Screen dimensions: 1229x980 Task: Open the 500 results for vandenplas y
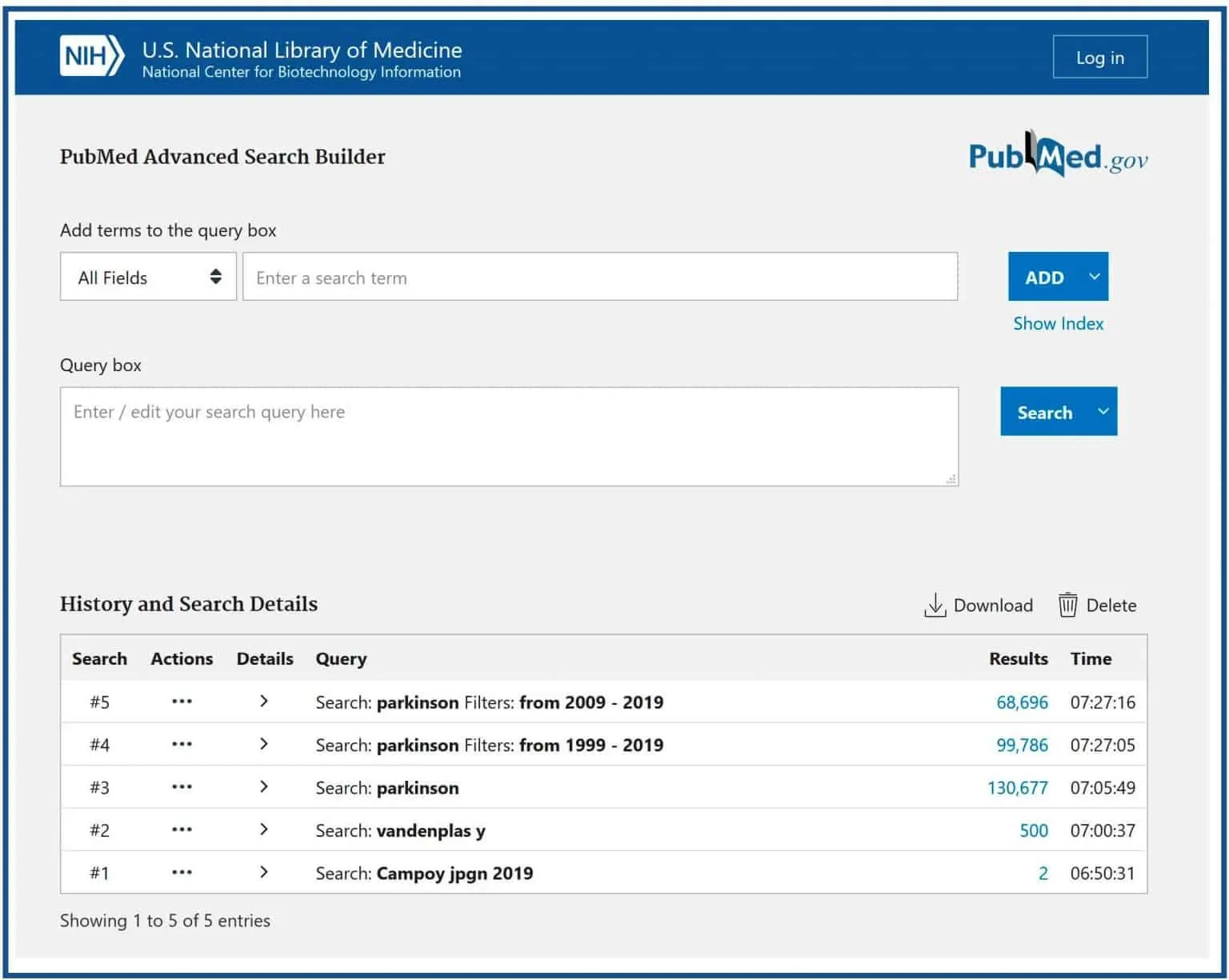coord(1033,830)
